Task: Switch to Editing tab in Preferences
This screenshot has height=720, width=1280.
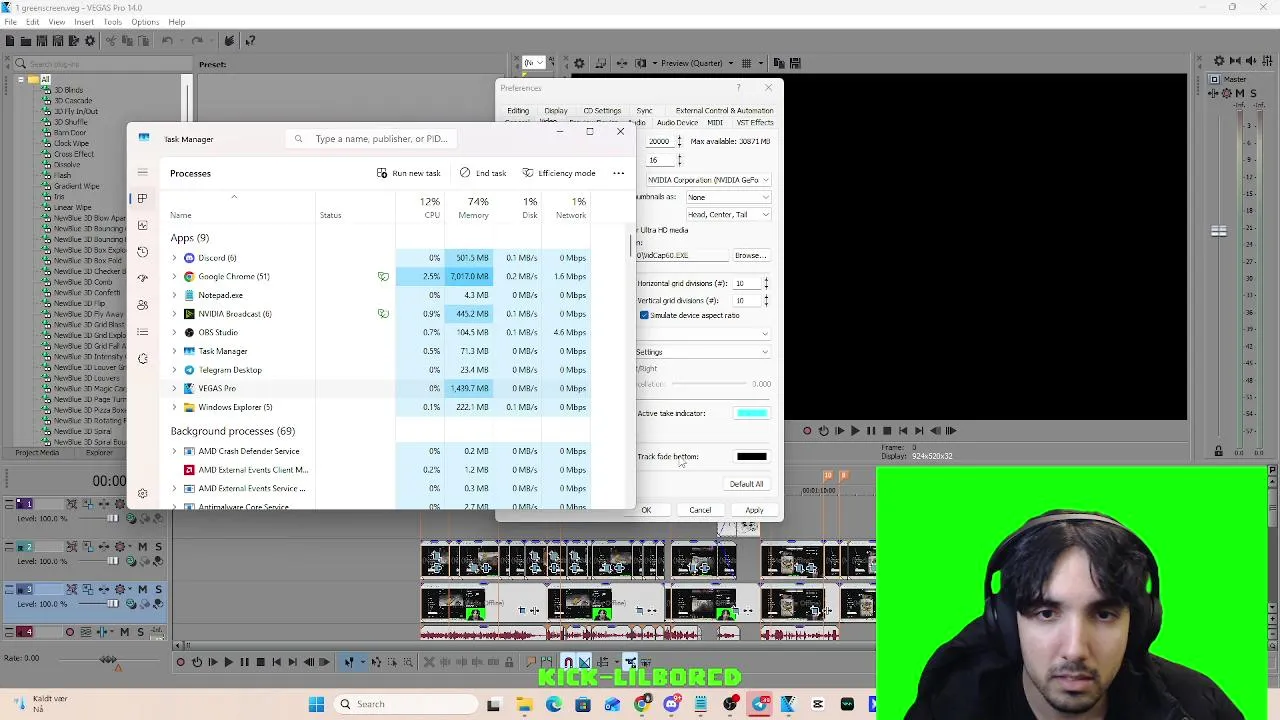Action: click(x=518, y=111)
